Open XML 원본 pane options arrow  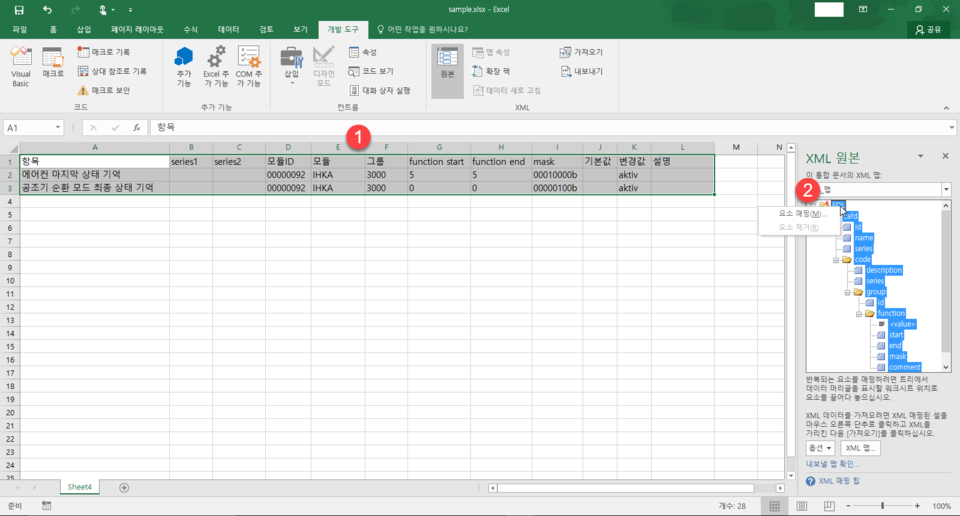[920, 157]
